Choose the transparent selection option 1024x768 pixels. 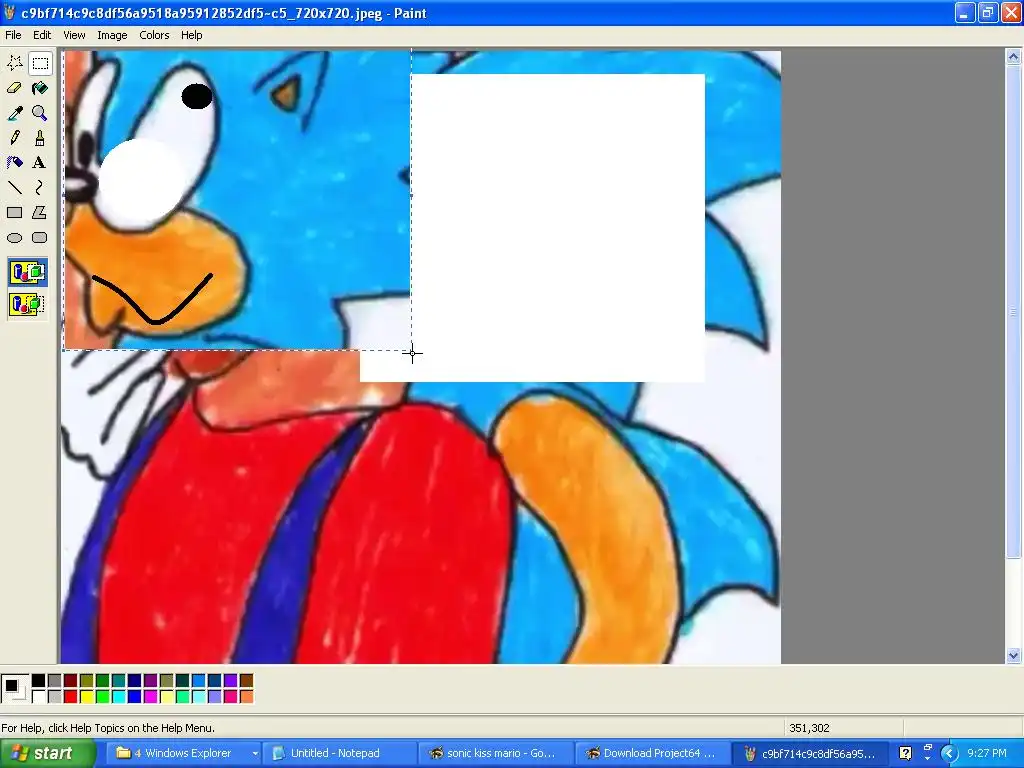pos(27,304)
